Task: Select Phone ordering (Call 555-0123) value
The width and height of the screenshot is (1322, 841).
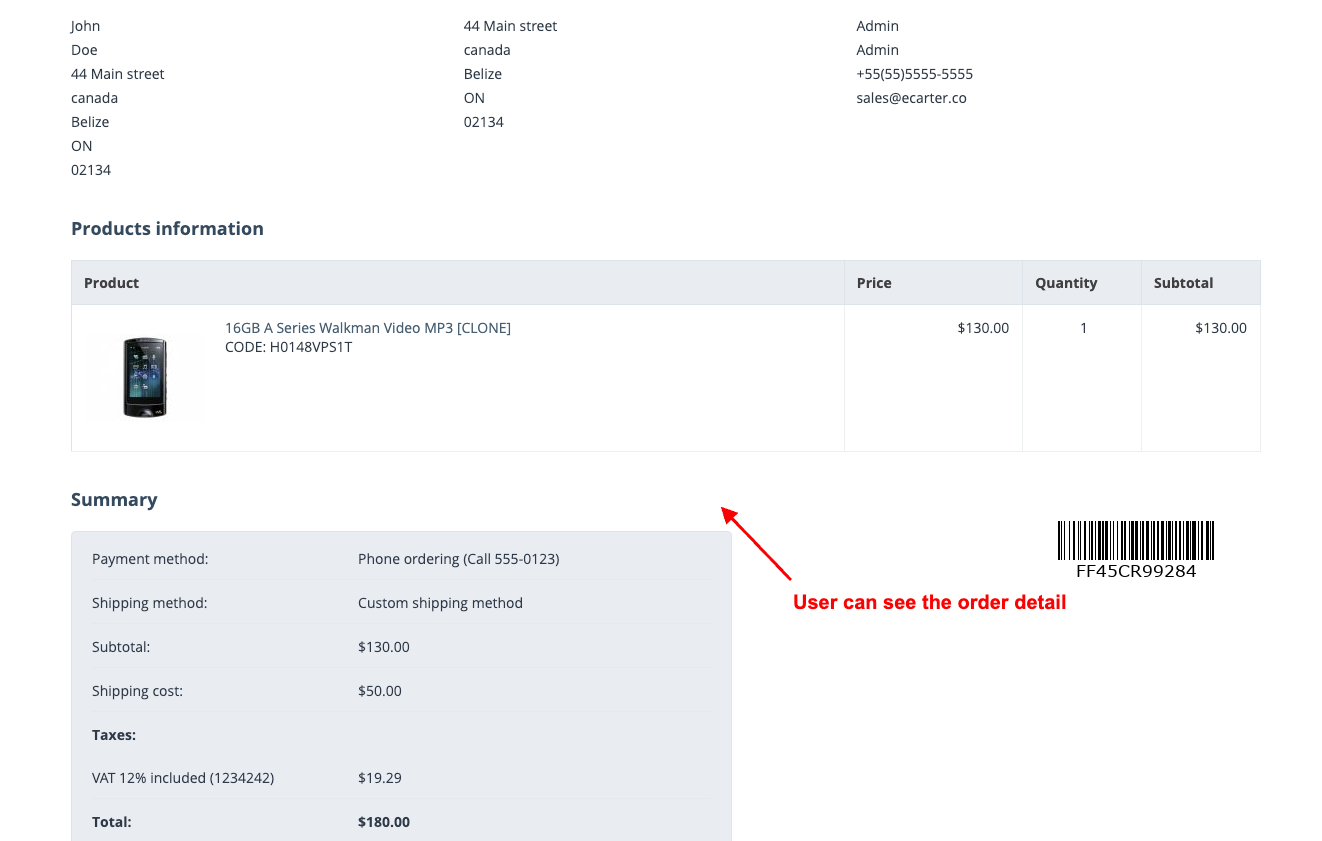Action: coord(459,559)
